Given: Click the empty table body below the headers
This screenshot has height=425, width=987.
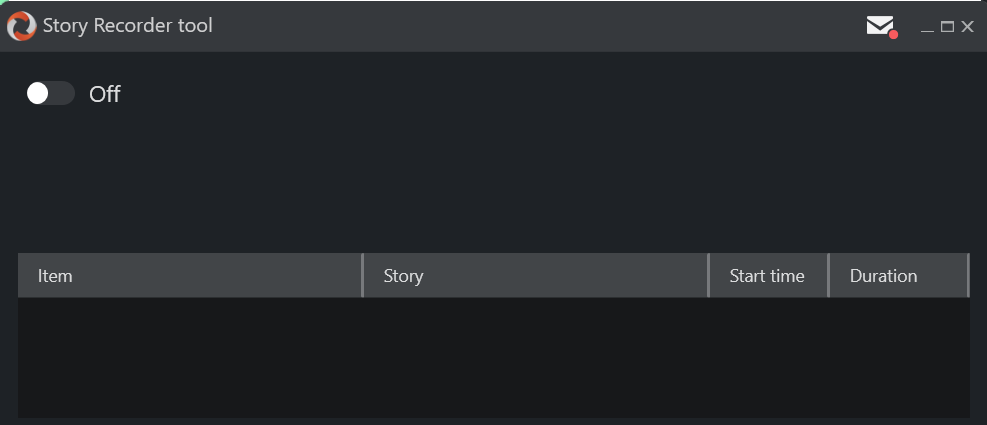Looking at the screenshot, I should point(493,357).
